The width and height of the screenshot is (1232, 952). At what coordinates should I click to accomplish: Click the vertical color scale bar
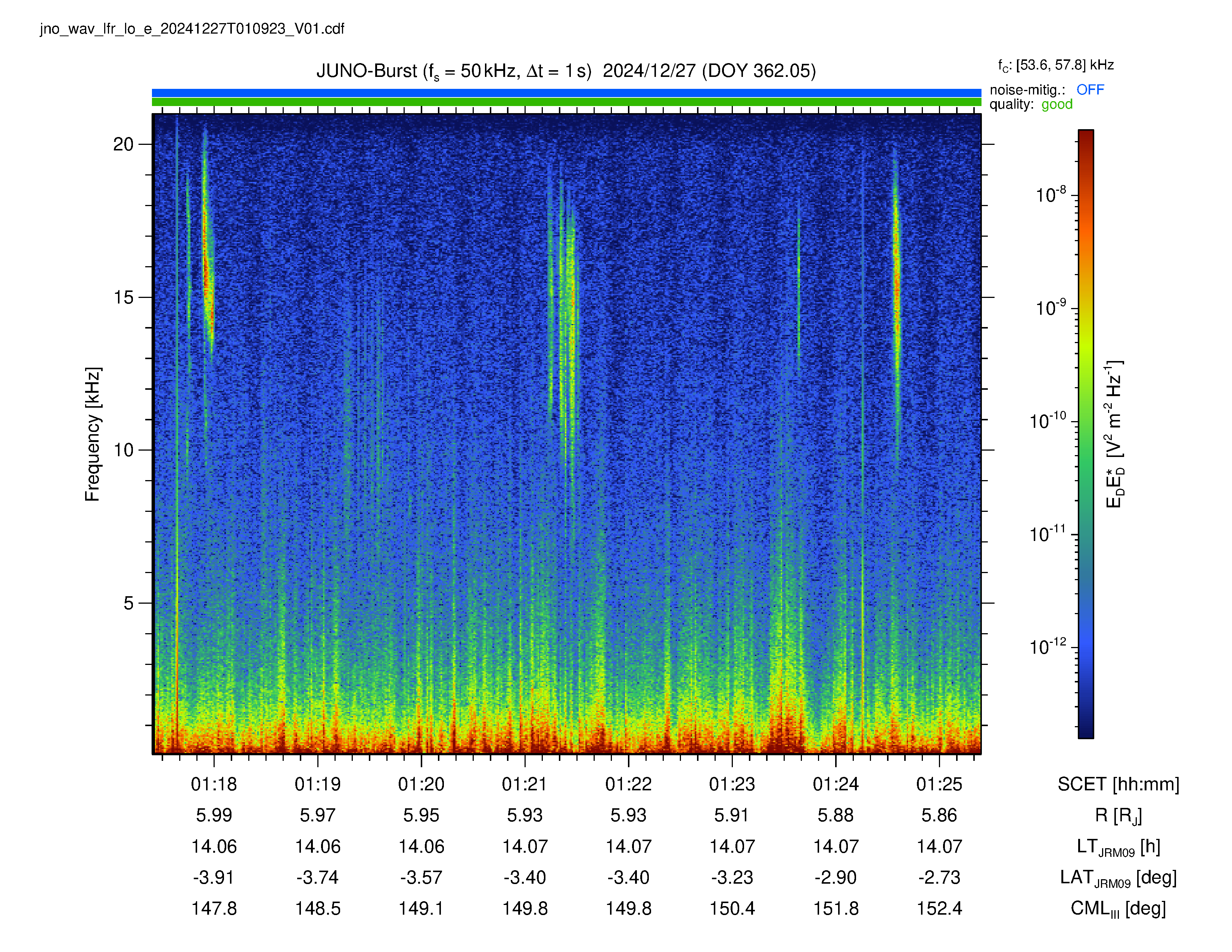coord(1086,434)
